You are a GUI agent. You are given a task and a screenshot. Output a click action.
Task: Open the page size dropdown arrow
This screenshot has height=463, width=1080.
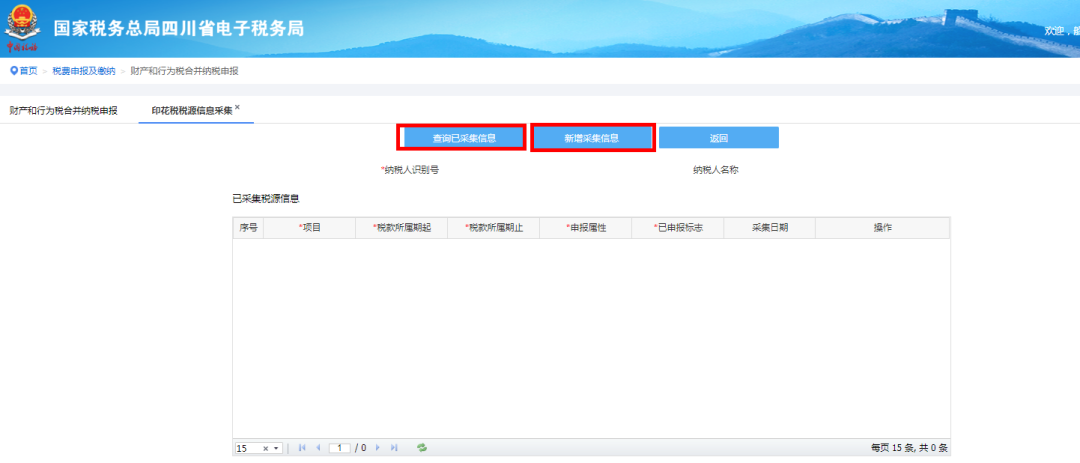[x=277, y=449]
